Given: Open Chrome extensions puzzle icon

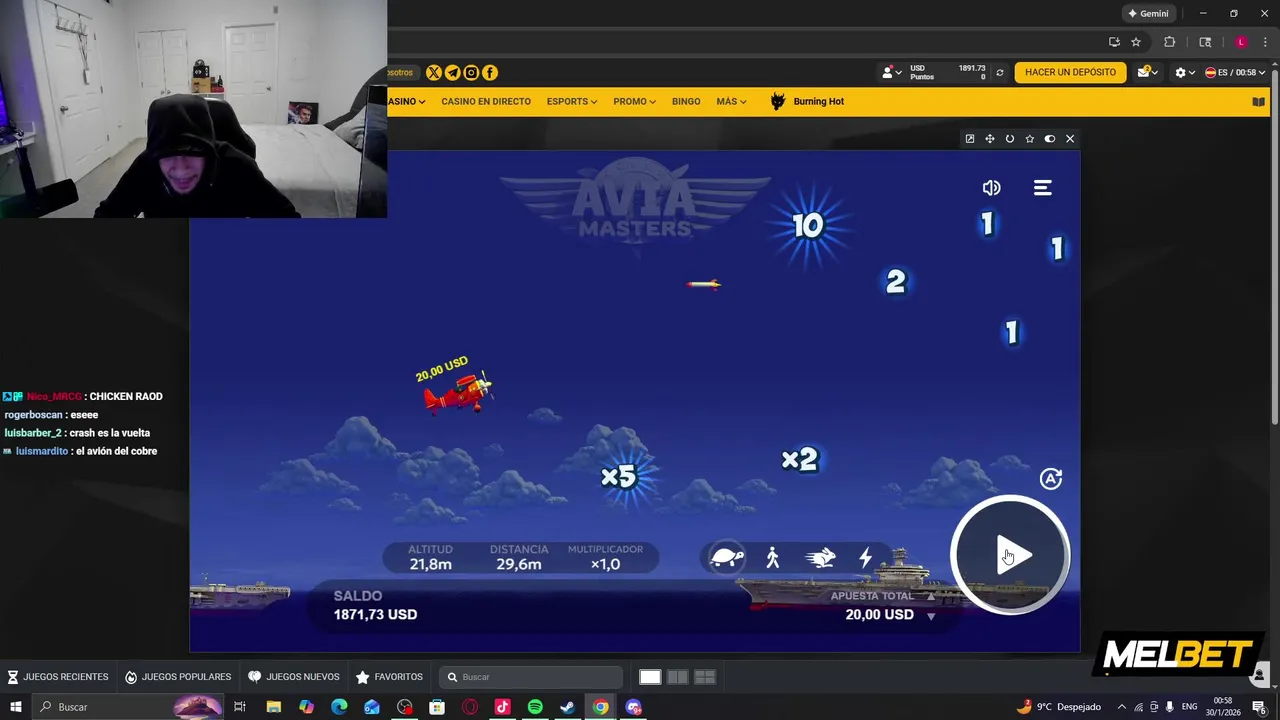Looking at the screenshot, I should click(1169, 42).
